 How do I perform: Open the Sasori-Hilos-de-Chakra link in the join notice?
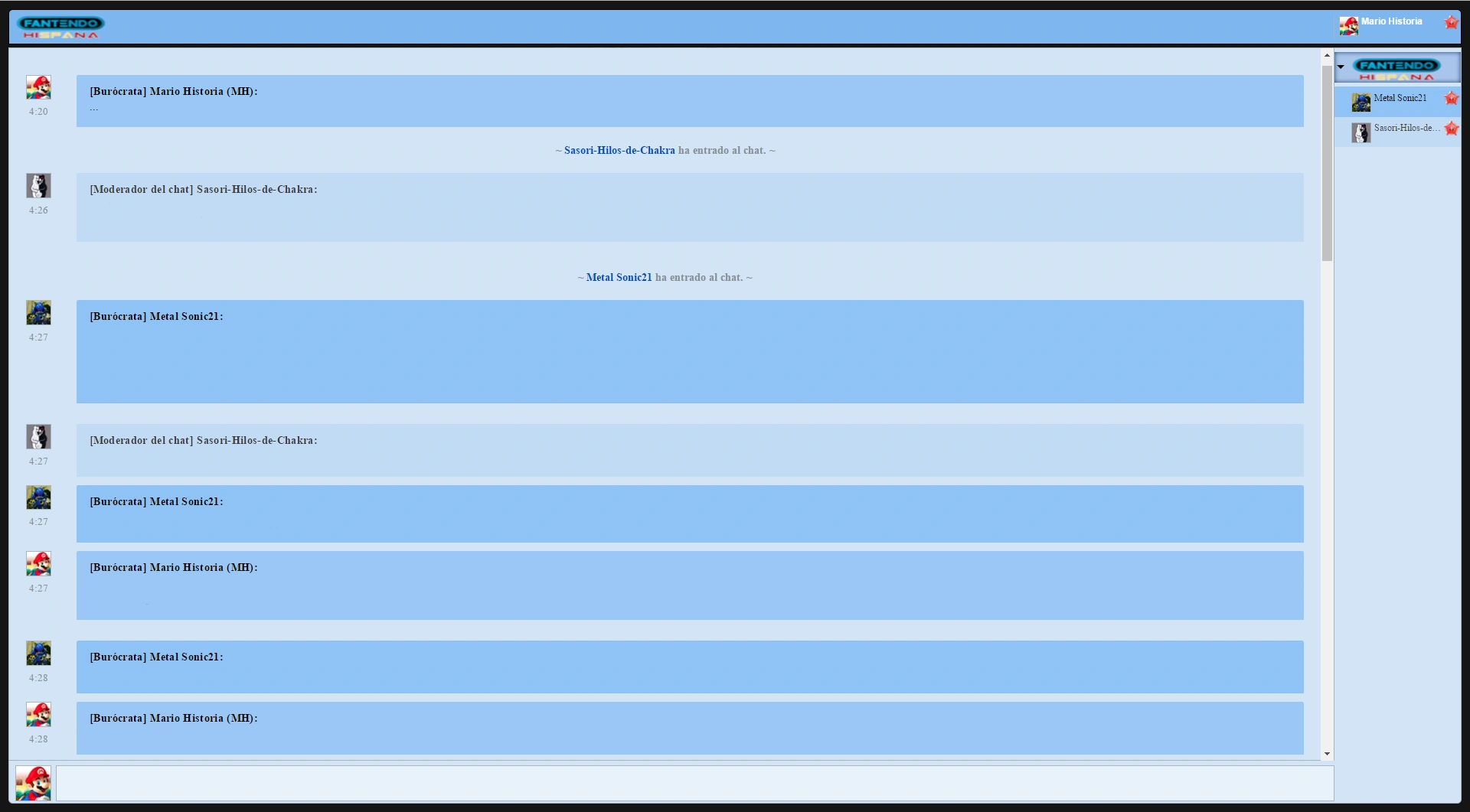tap(619, 151)
